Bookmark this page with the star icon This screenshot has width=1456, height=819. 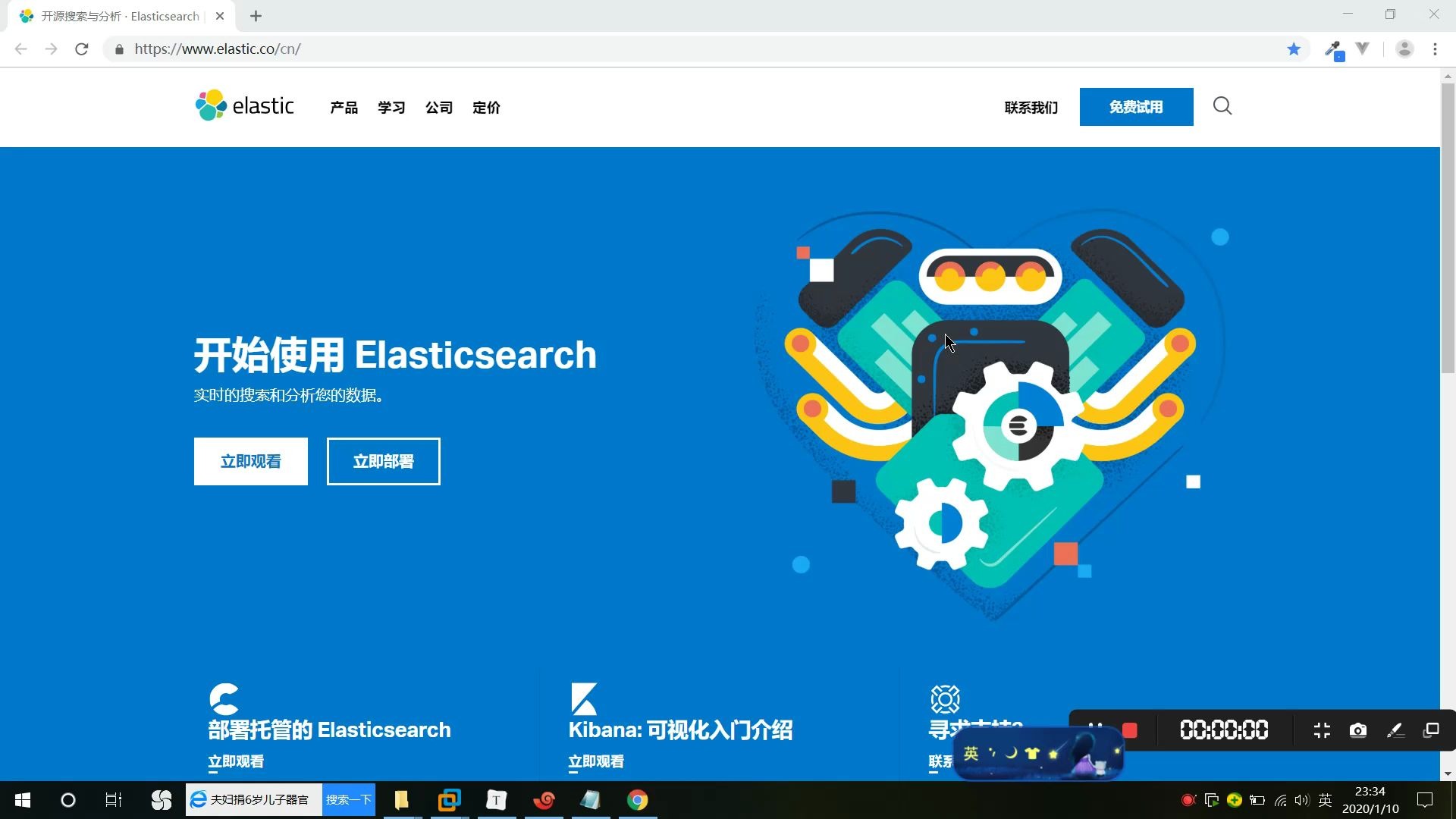pyautogui.click(x=1294, y=49)
